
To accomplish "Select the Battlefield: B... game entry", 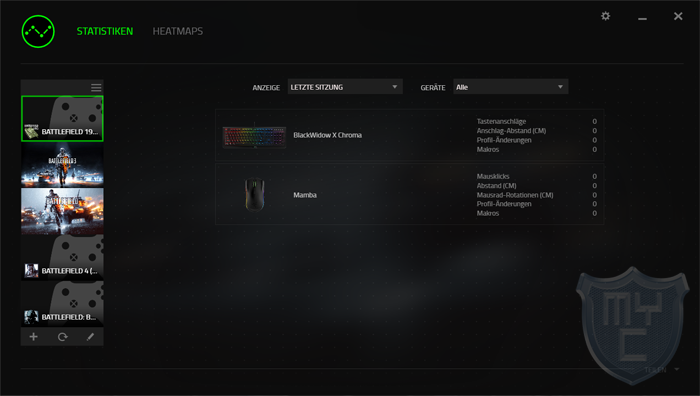I will 62,304.
